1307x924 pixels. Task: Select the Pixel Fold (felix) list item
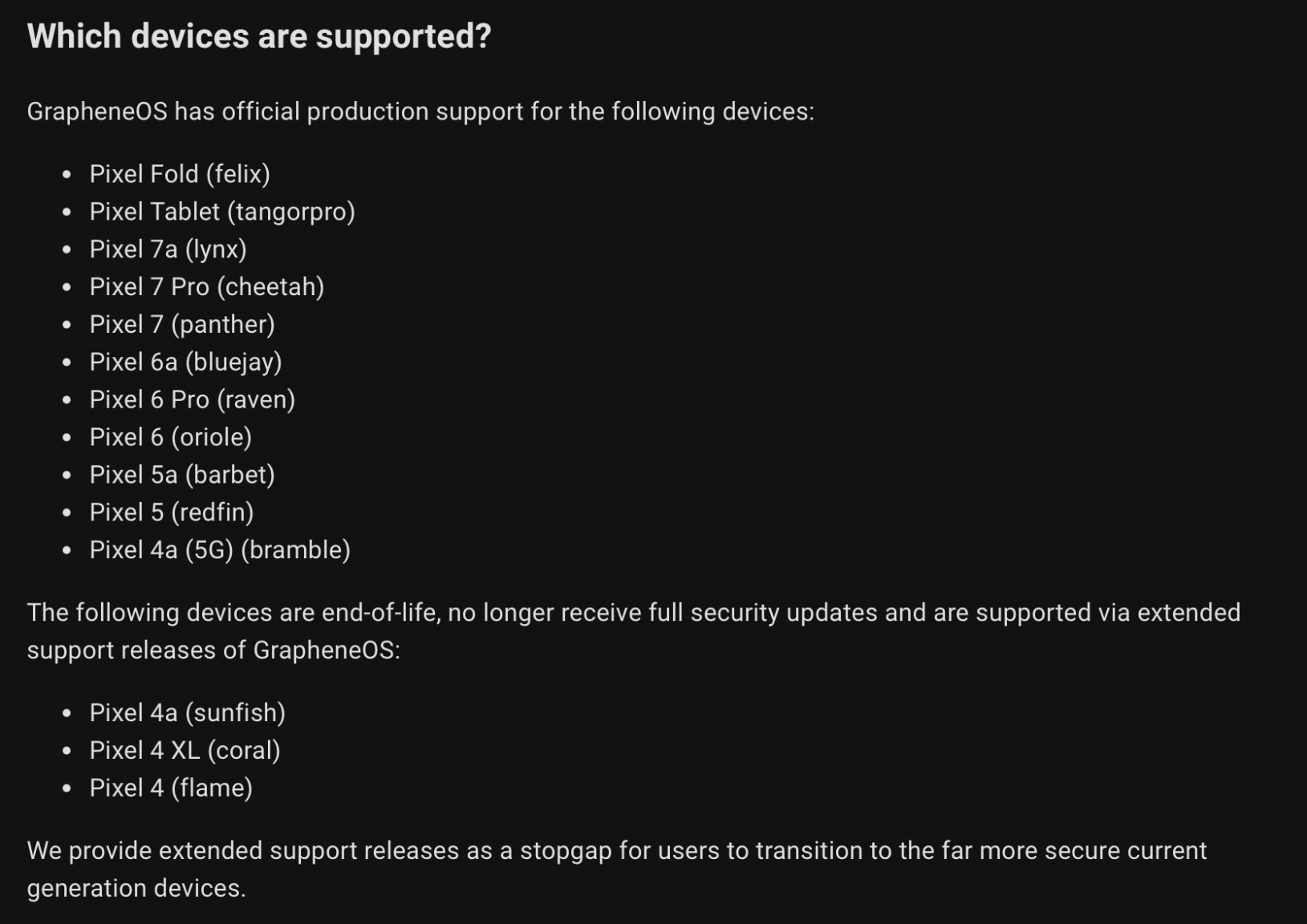(x=180, y=174)
